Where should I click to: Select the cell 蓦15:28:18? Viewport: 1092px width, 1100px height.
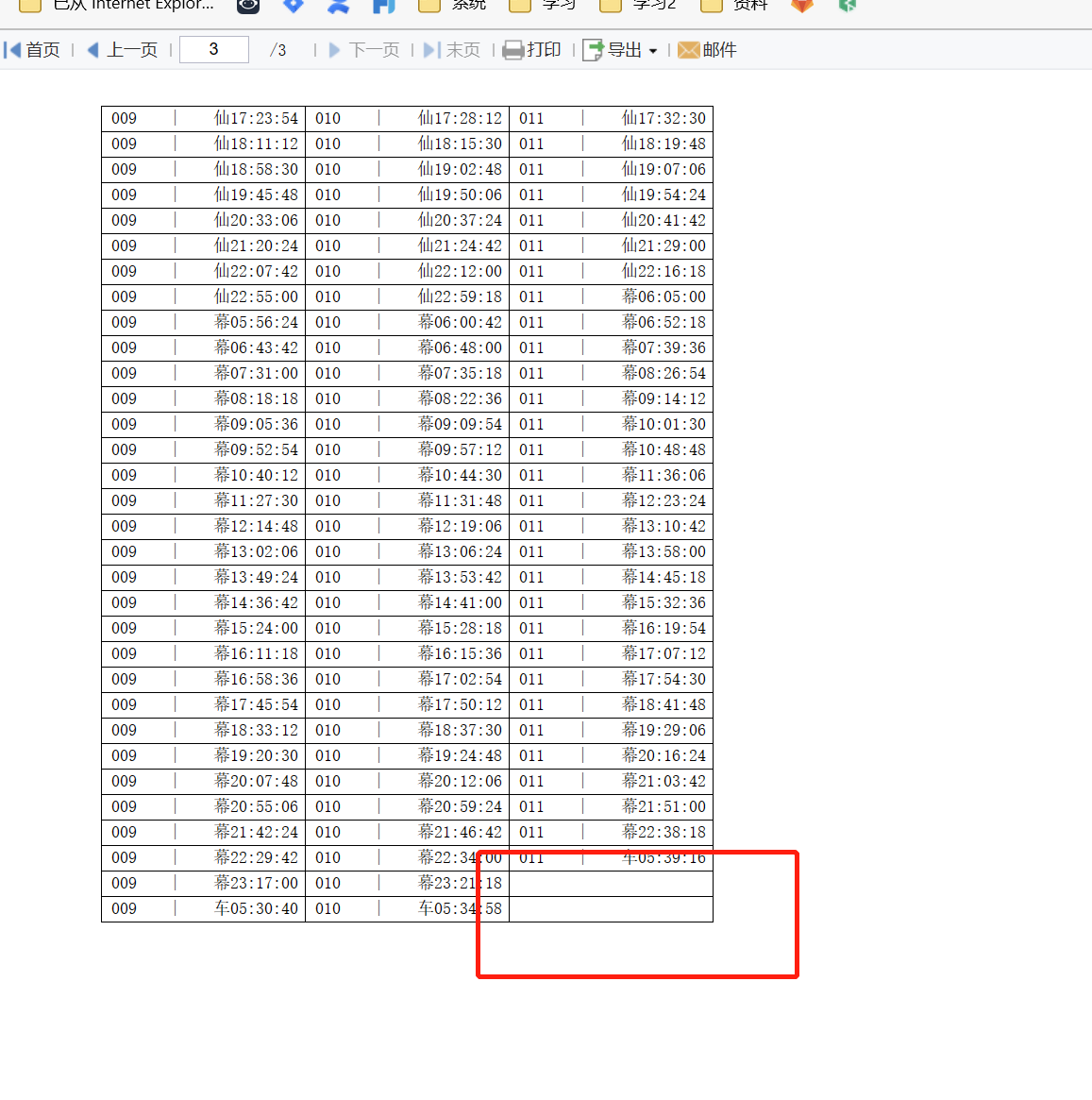point(460,628)
